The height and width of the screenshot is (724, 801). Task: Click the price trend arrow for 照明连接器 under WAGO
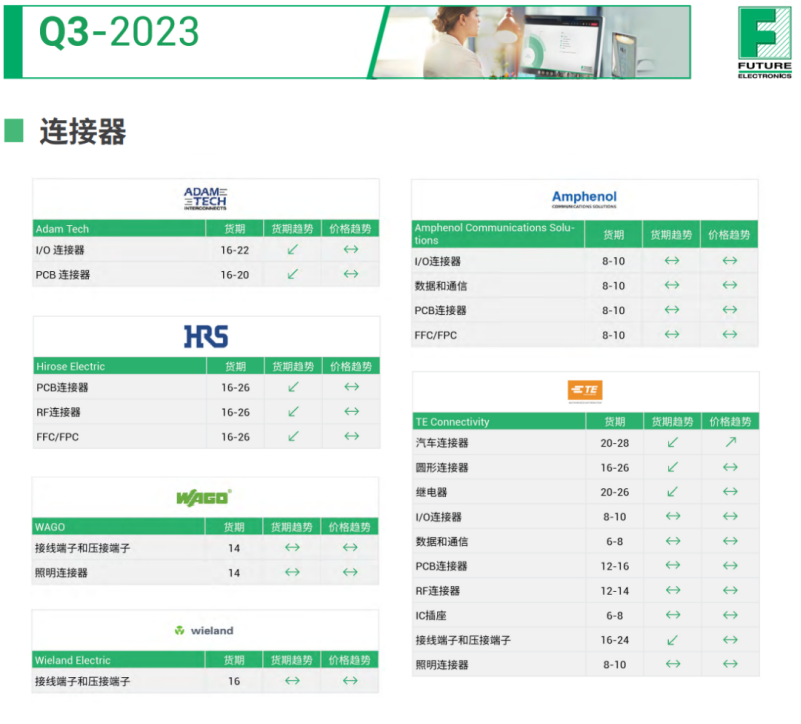[x=350, y=572]
